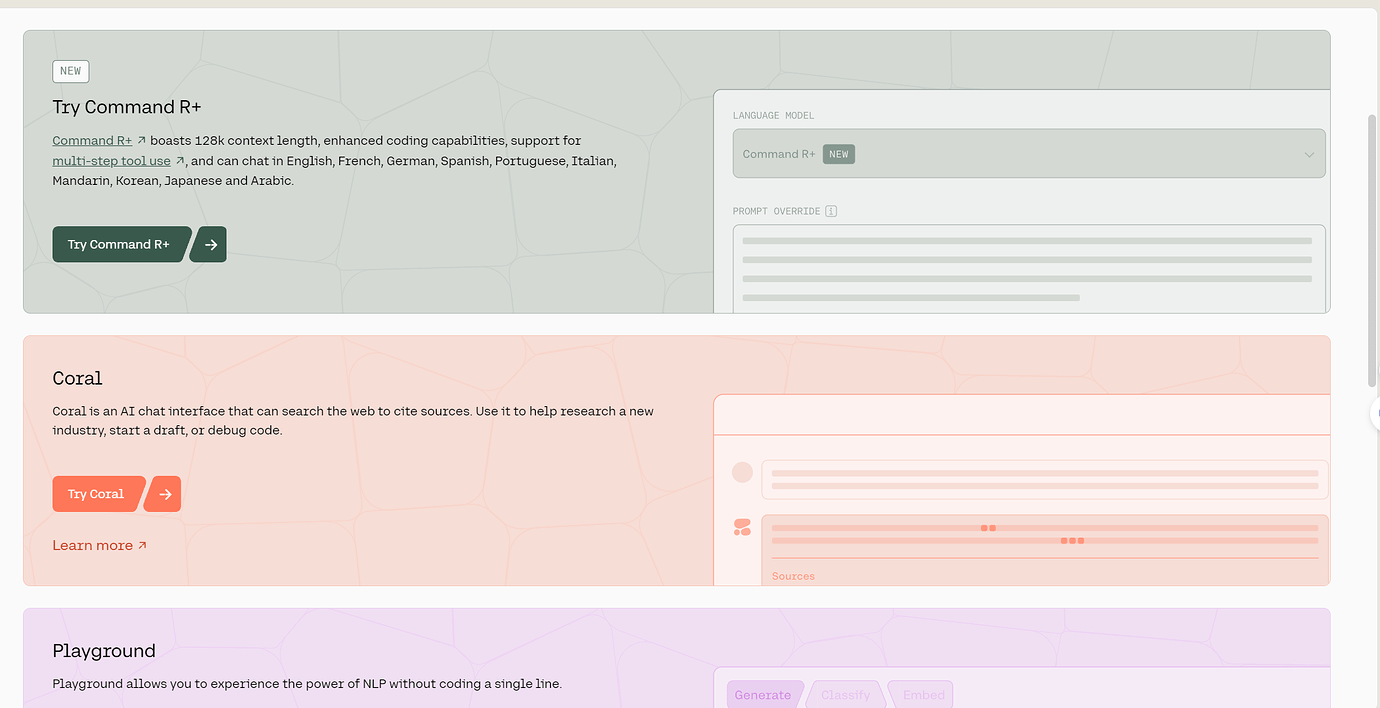Click inside the Prompt Override text area
1380x708 pixels.
(x=1029, y=268)
